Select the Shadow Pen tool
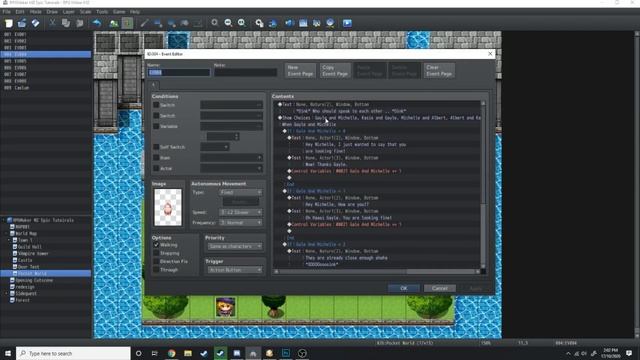This screenshot has width=640, height=360. coord(198,23)
